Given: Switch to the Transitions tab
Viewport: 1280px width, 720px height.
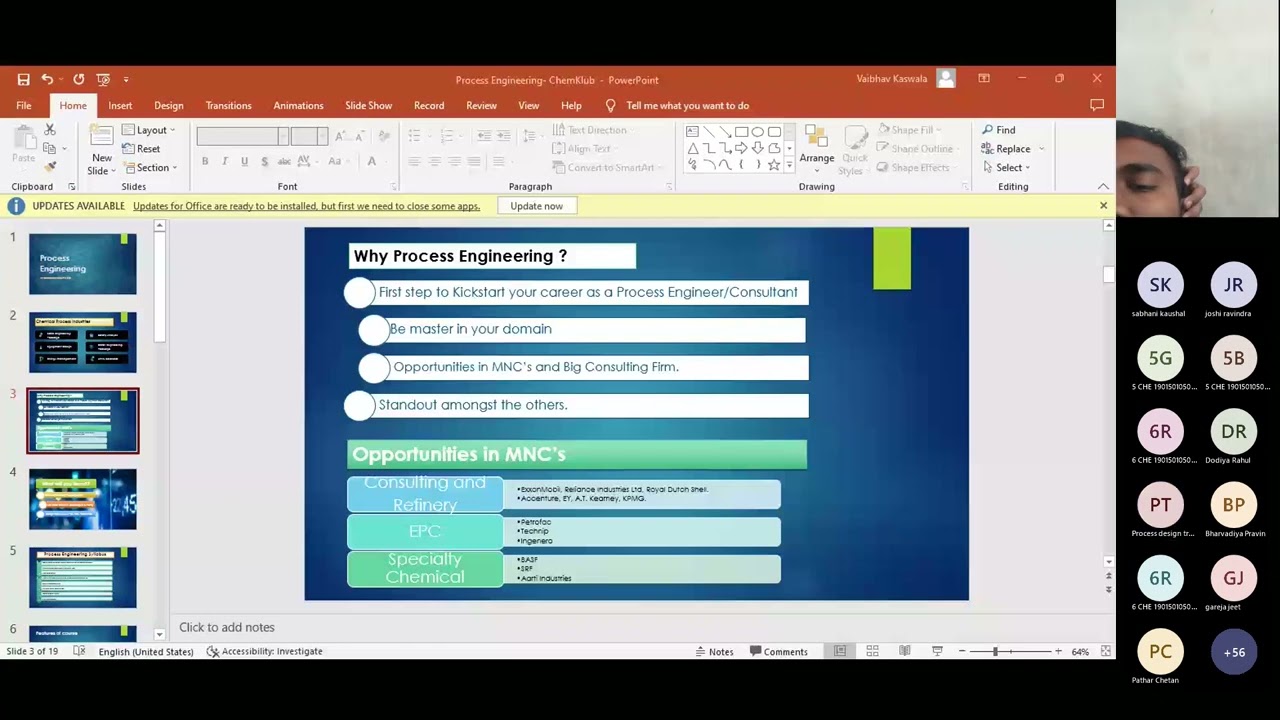Looking at the screenshot, I should coord(228,105).
